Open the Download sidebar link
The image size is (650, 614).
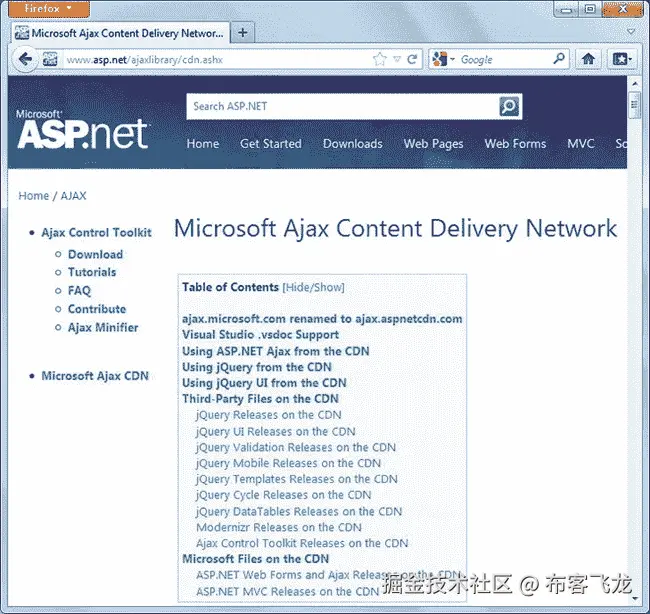coord(95,255)
